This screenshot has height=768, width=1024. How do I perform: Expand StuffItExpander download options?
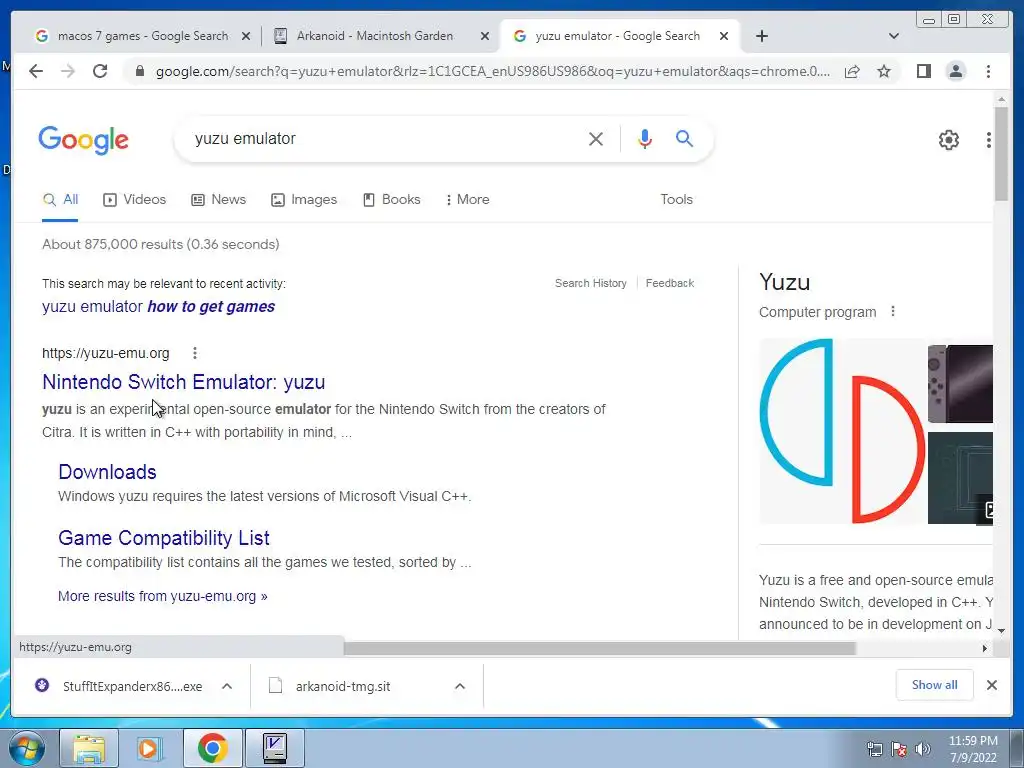pyautogui.click(x=227, y=686)
